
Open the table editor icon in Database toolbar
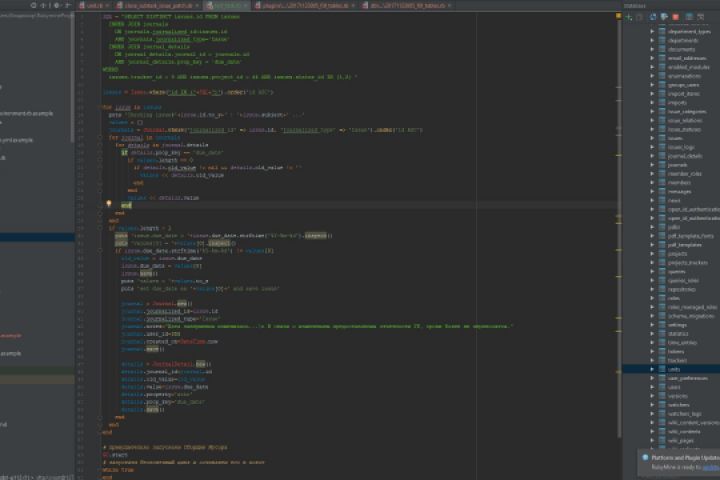(689, 17)
